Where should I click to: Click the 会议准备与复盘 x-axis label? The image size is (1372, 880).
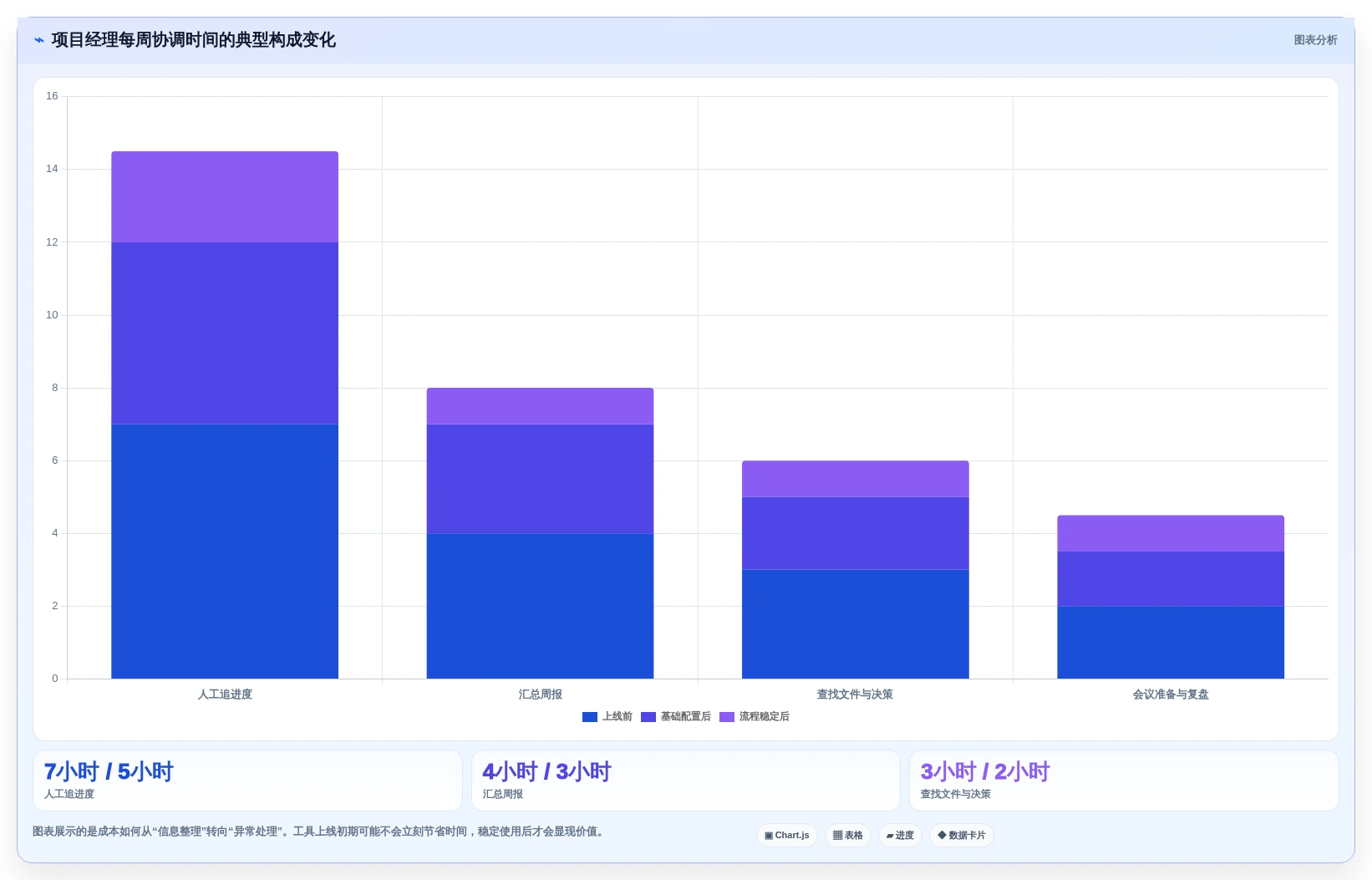coord(1171,694)
